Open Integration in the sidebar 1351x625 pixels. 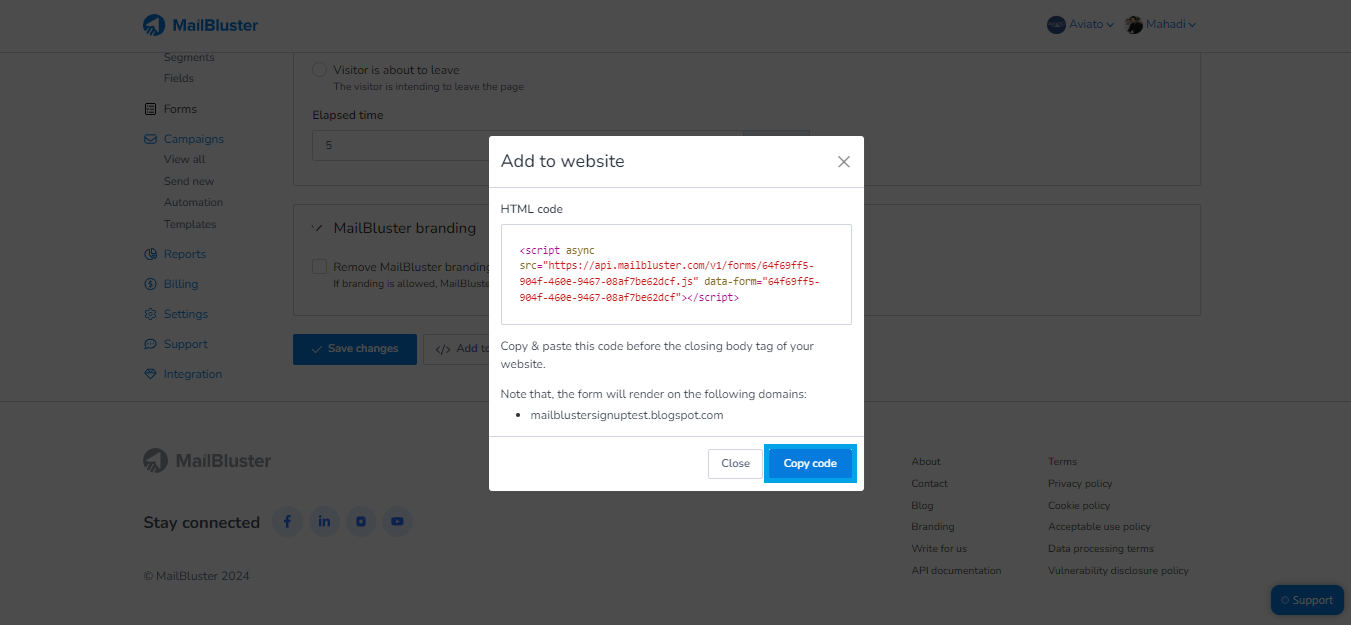[193, 374]
